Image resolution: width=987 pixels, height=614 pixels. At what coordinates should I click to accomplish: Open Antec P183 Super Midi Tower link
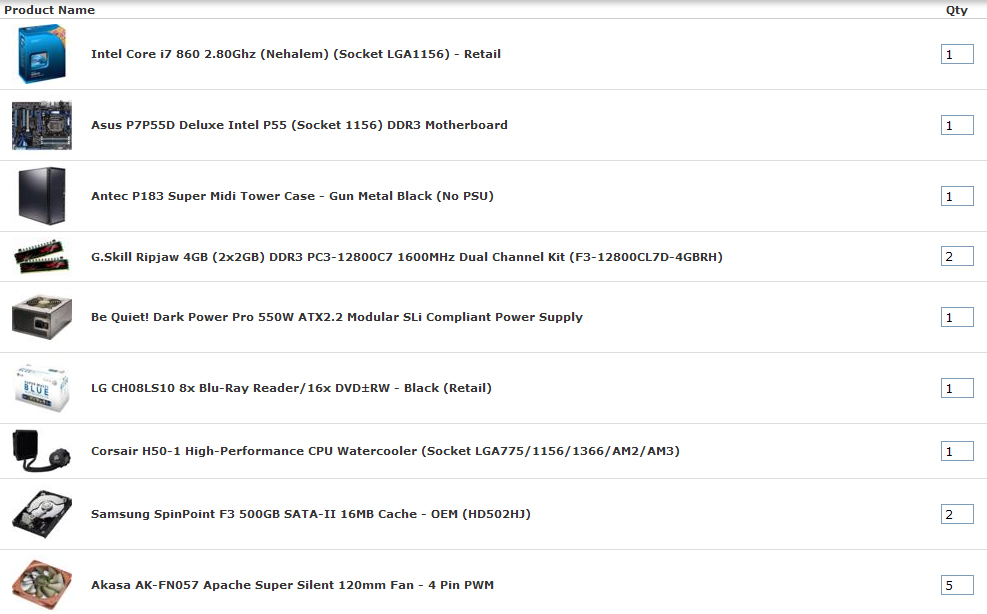click(292, 196)
